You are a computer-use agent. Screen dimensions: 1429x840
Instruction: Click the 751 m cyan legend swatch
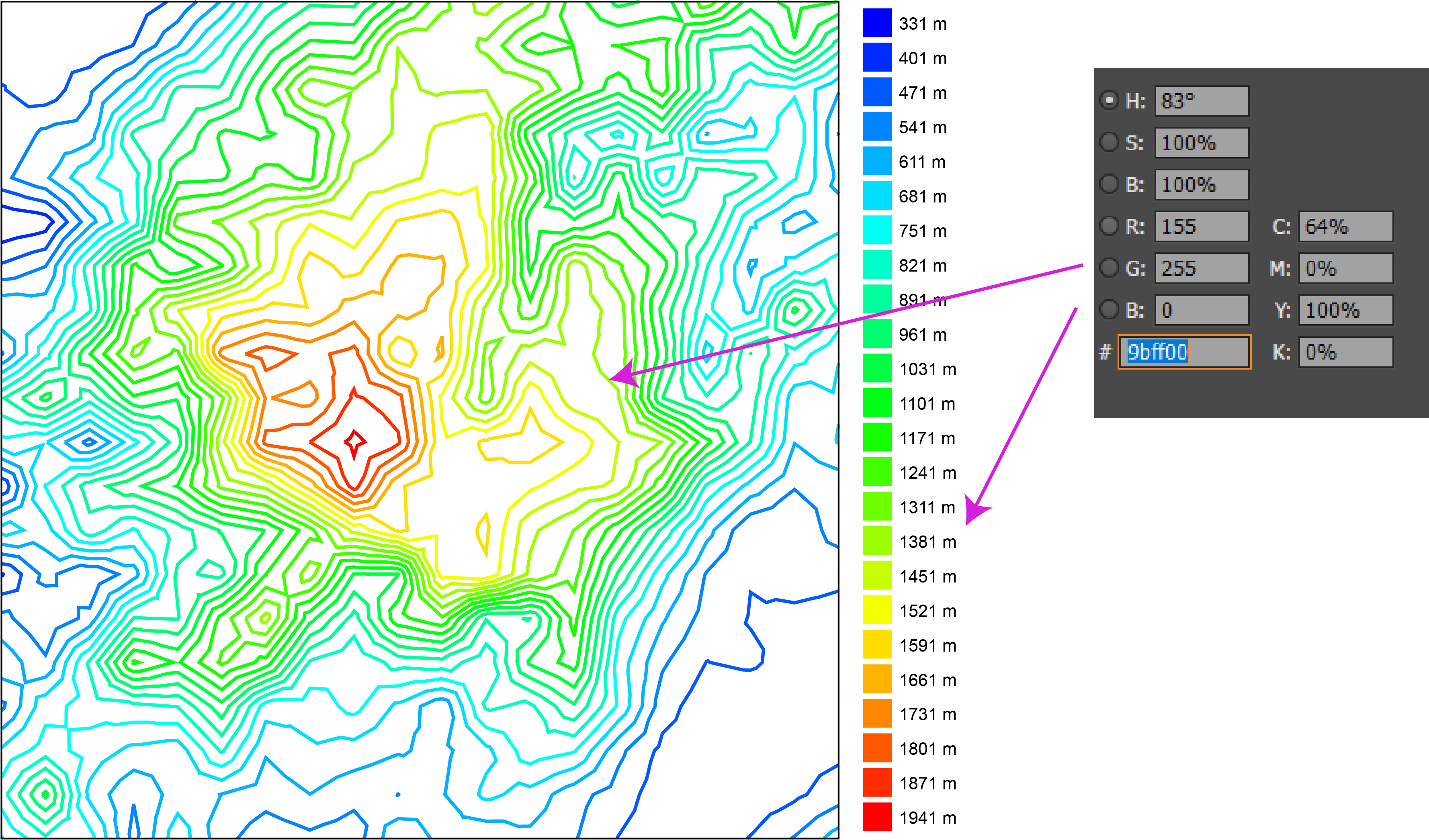pyautogui.click(x=877, y=230)
